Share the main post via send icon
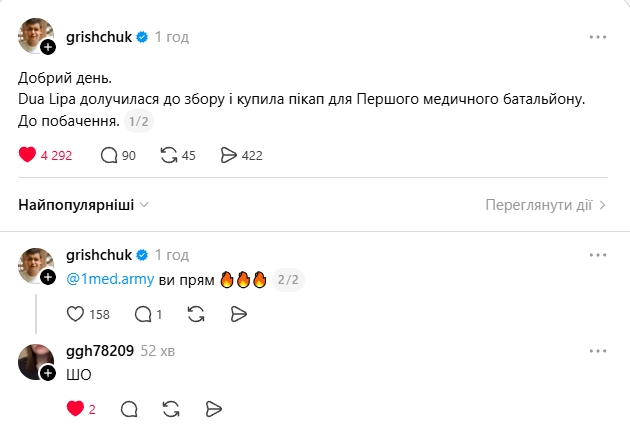 click(228, 155)
